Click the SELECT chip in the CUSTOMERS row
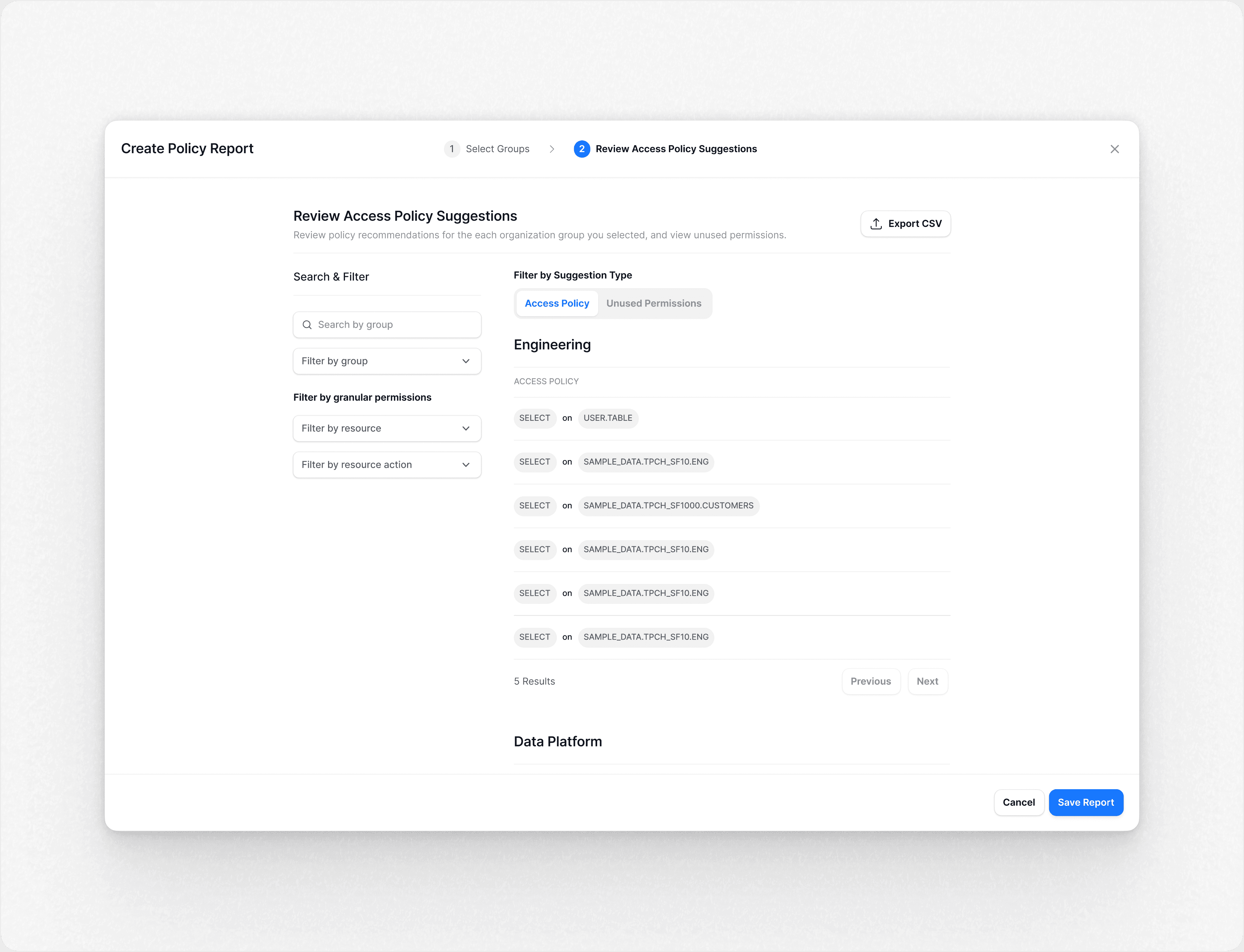The width and height of the screenshot is (1244, 952). pos(534,506)
